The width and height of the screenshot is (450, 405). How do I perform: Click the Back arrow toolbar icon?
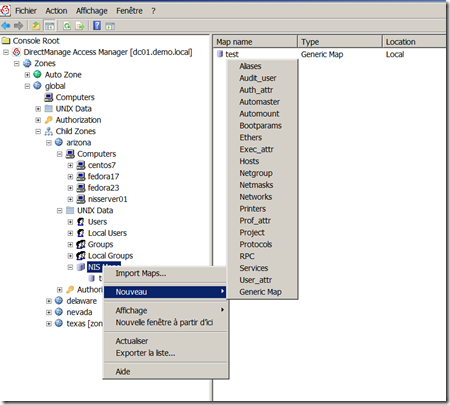point(6,26)
